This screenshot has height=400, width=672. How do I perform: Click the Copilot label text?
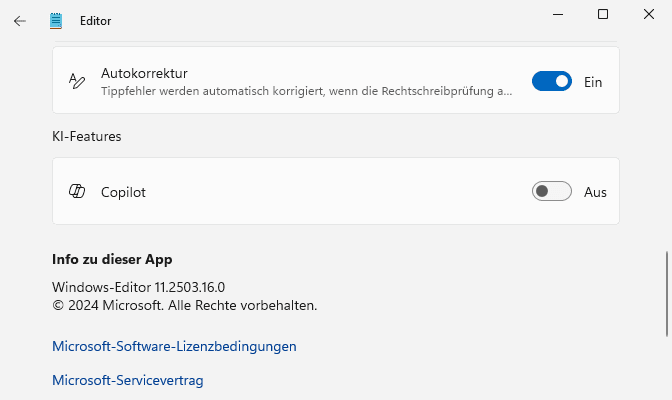tap(123, 192)
